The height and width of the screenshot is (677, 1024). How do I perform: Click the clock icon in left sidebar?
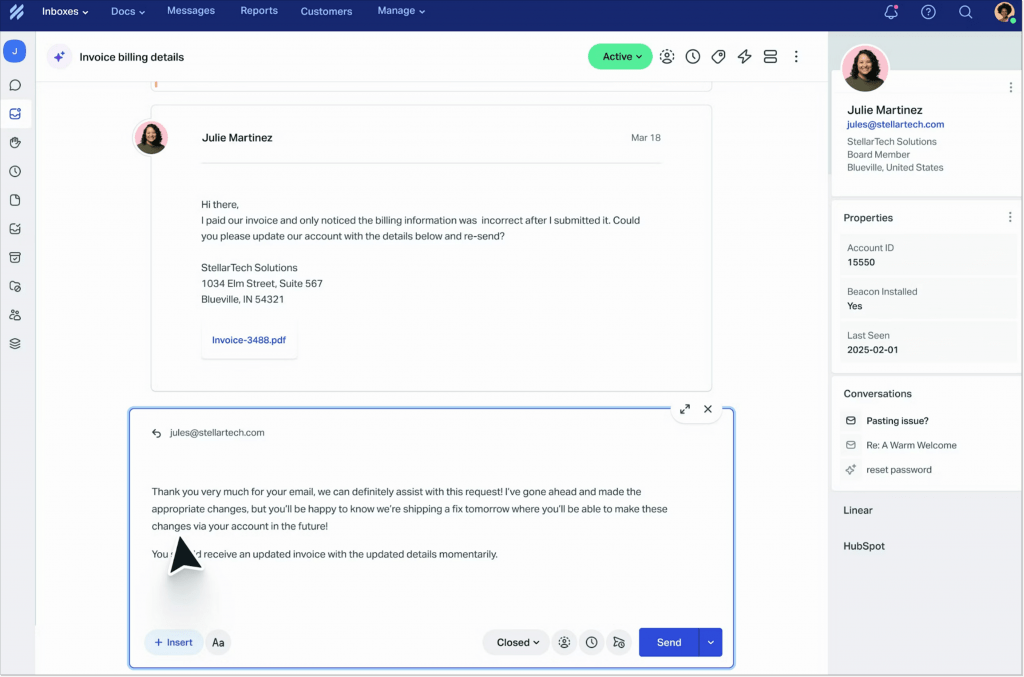coord(15,171)
